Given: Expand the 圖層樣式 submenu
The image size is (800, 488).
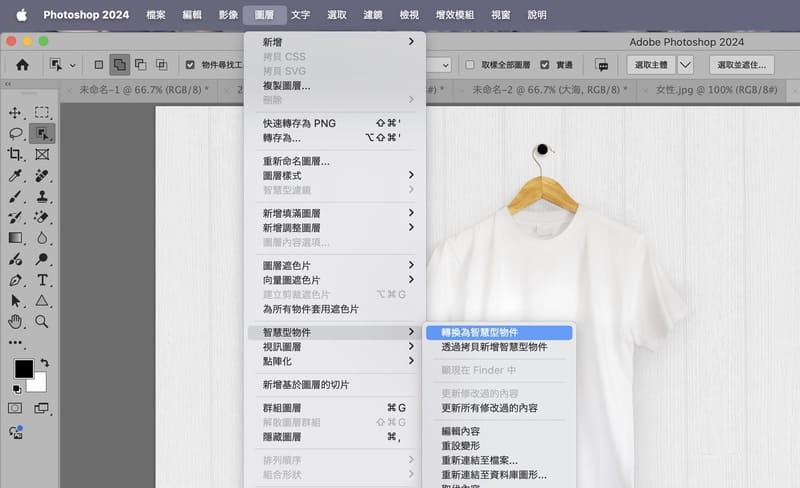Looking at the screenshot, I should click(x=337, y=176).
